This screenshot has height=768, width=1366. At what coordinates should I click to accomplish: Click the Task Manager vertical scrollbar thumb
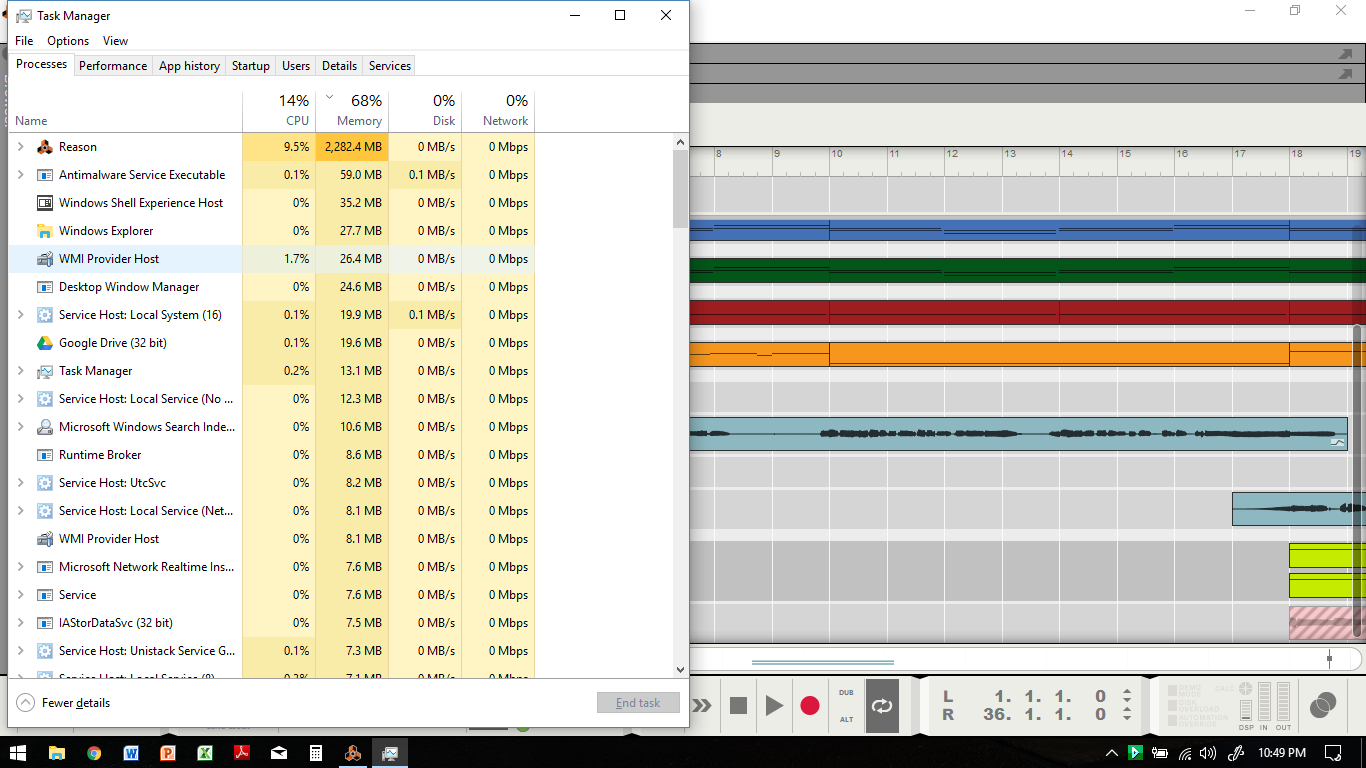pyautogui.click(x=681, y=189)
